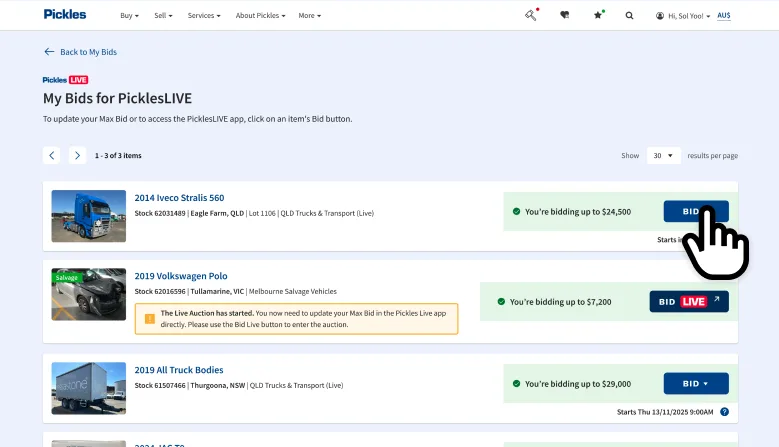Click the user account avatar icon
This screenshot has height=447, width=779.
point(660,16)
